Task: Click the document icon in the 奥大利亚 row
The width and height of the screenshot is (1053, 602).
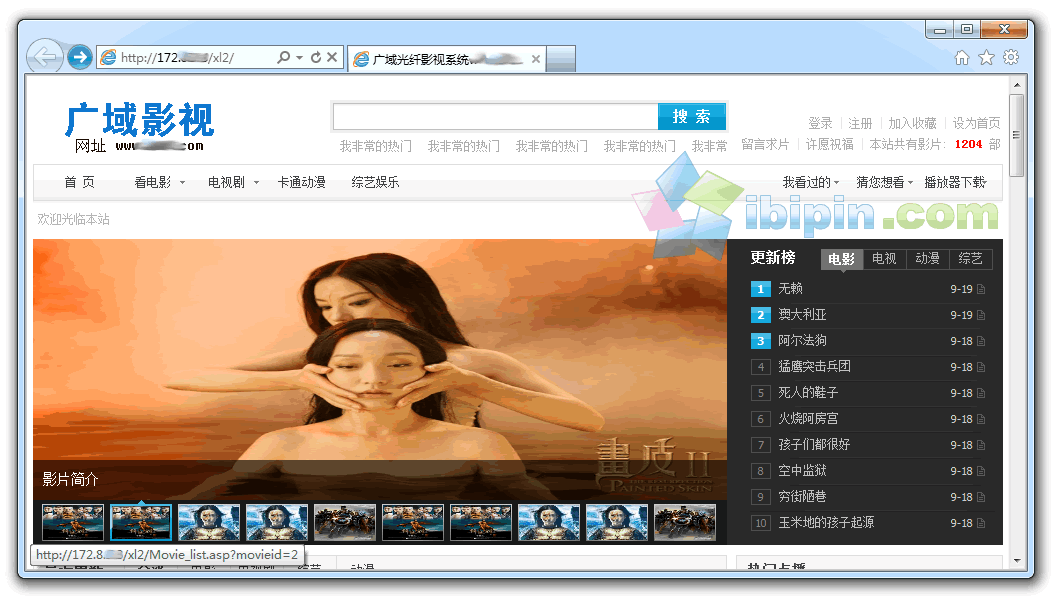Action: click(981, 315)
